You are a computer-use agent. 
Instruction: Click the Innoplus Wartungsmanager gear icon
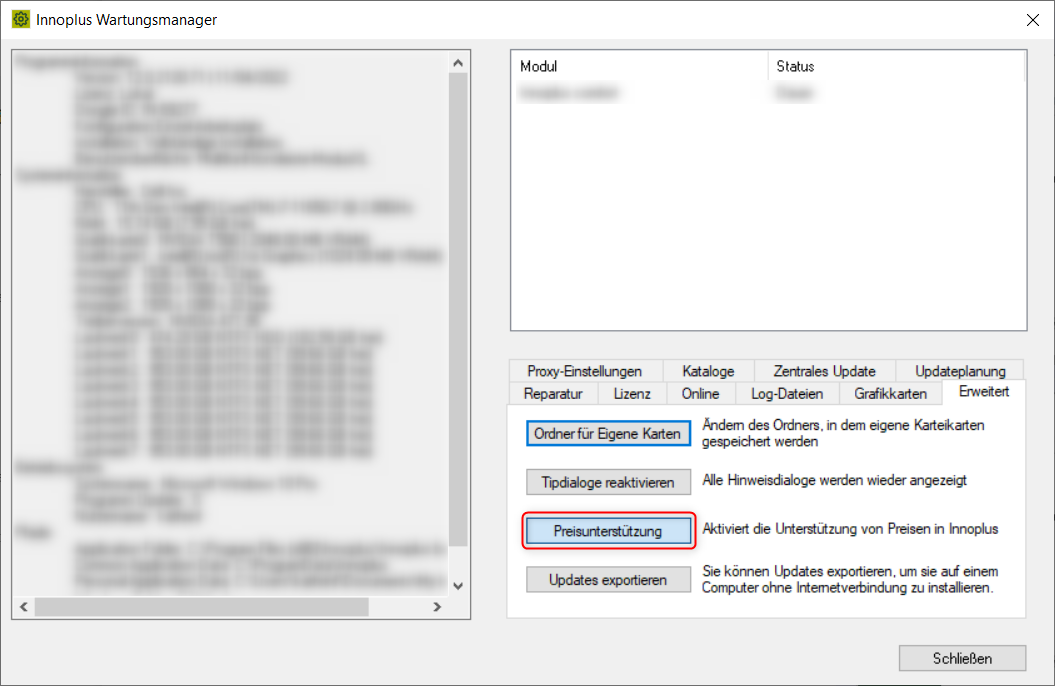coord(21,20)
